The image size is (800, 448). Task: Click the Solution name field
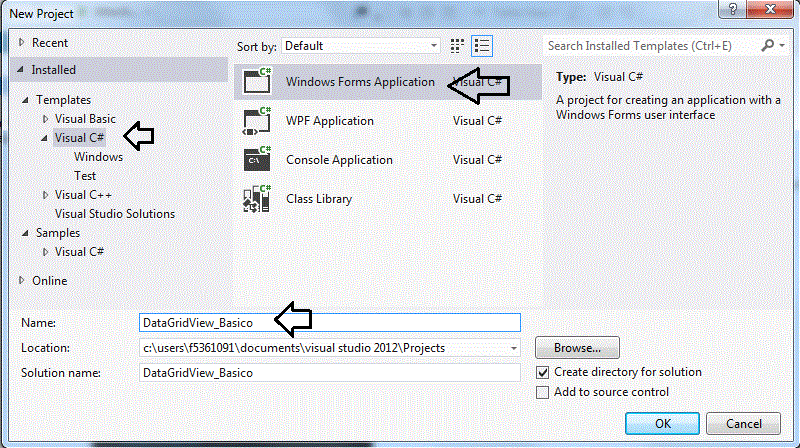(330, 373)
